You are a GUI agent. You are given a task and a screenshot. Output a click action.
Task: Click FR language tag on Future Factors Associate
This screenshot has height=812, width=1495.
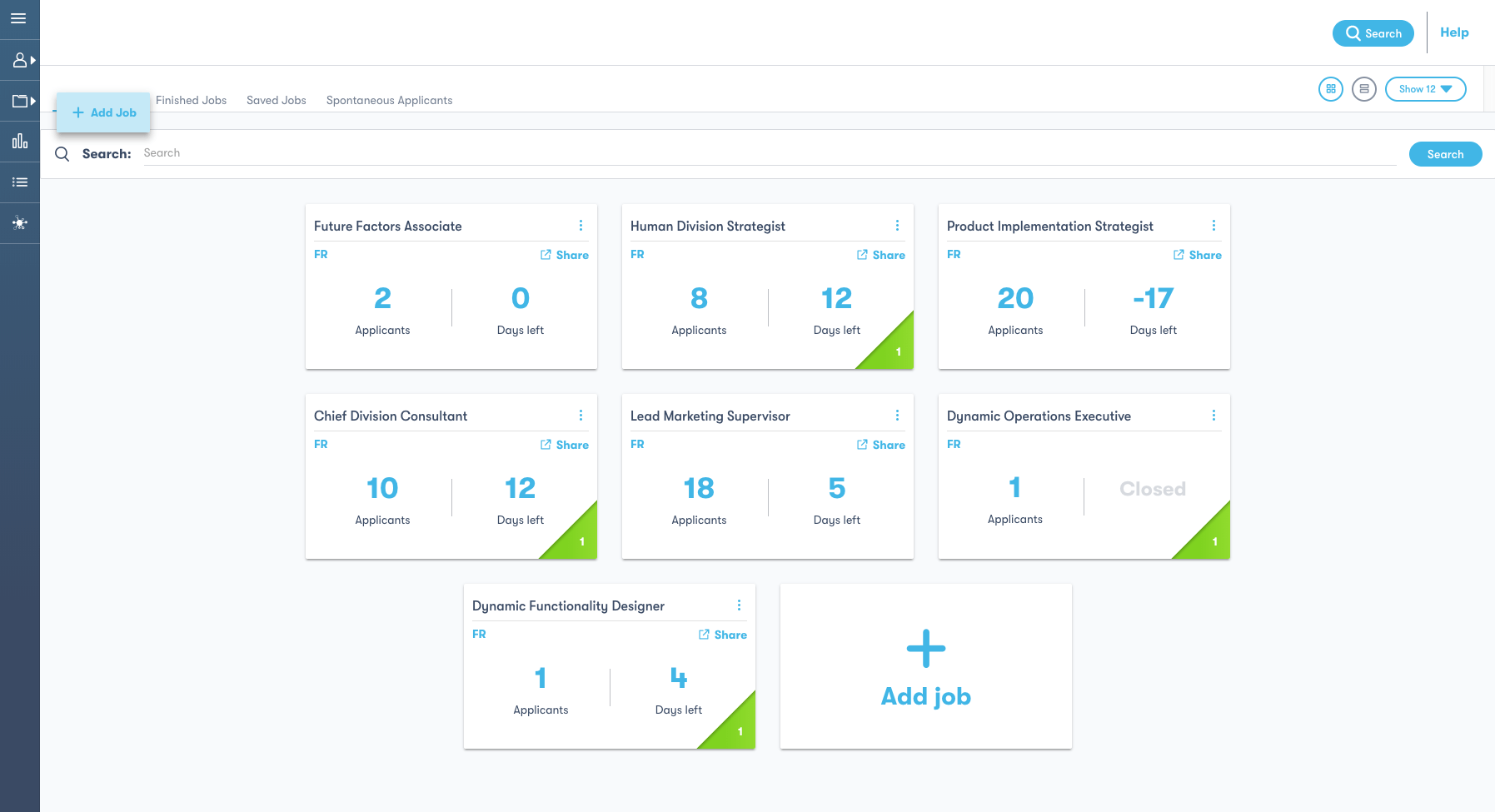click(321, 254)
